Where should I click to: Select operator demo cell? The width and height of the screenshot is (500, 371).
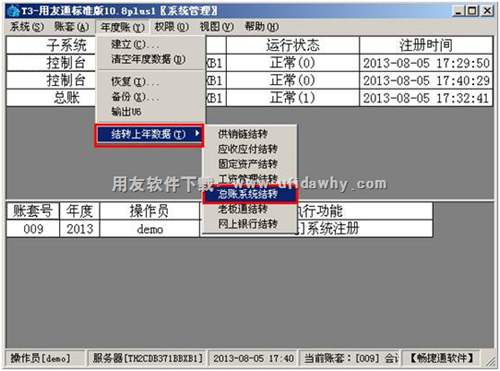[x=150, y=229]
